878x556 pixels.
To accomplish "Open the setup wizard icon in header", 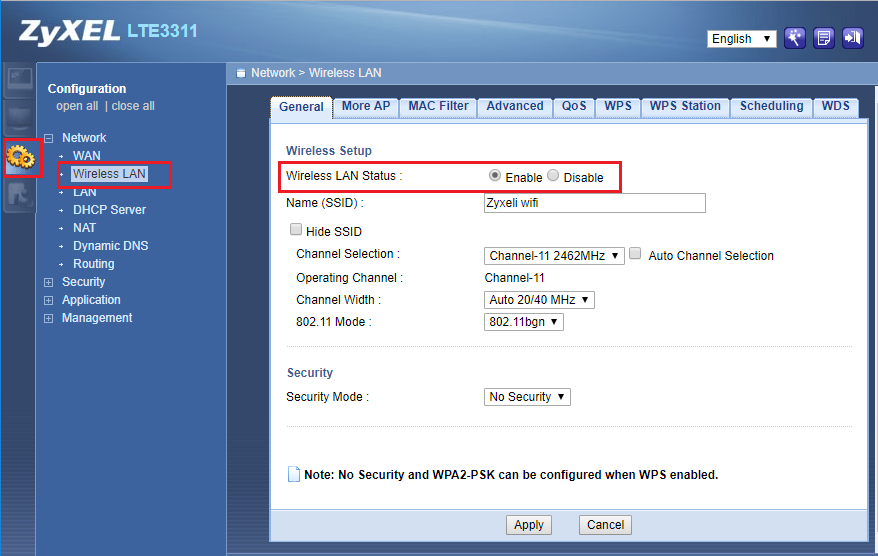I will coord(795,38).
